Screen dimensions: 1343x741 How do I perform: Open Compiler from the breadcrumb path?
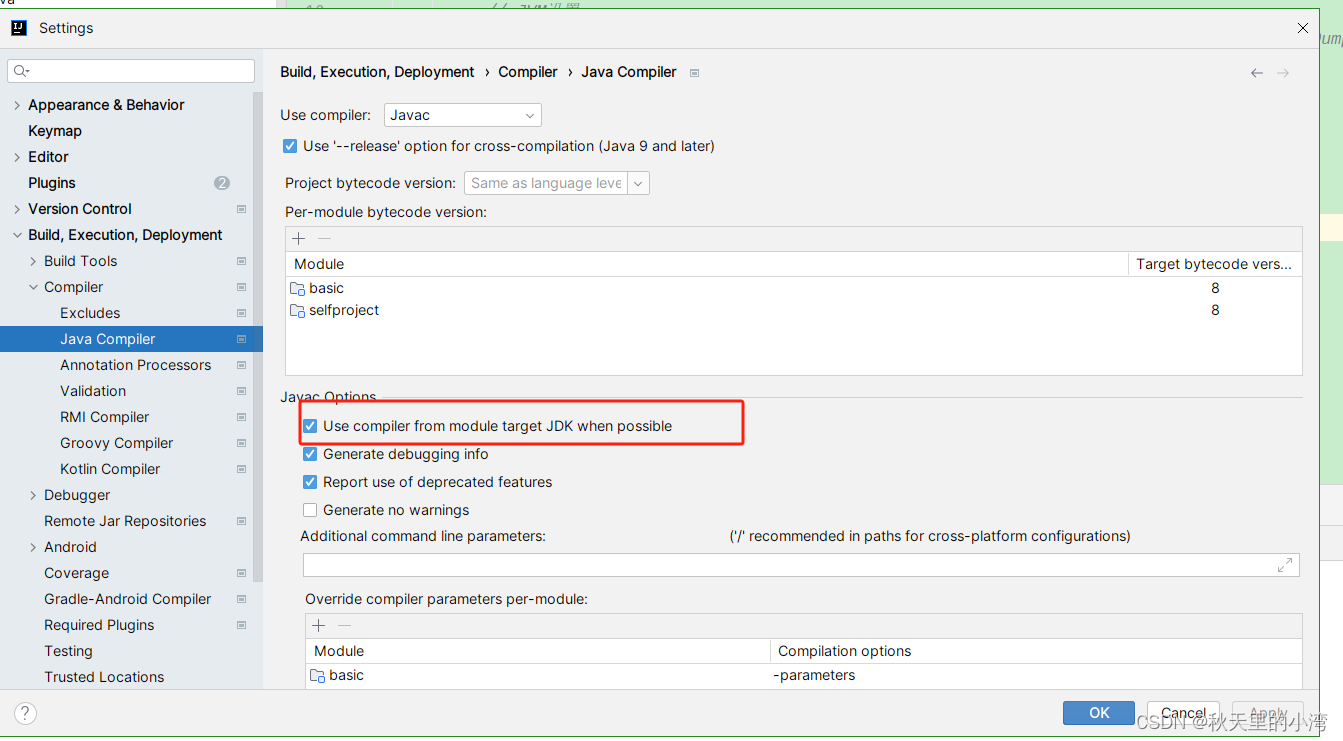(528, 71)
